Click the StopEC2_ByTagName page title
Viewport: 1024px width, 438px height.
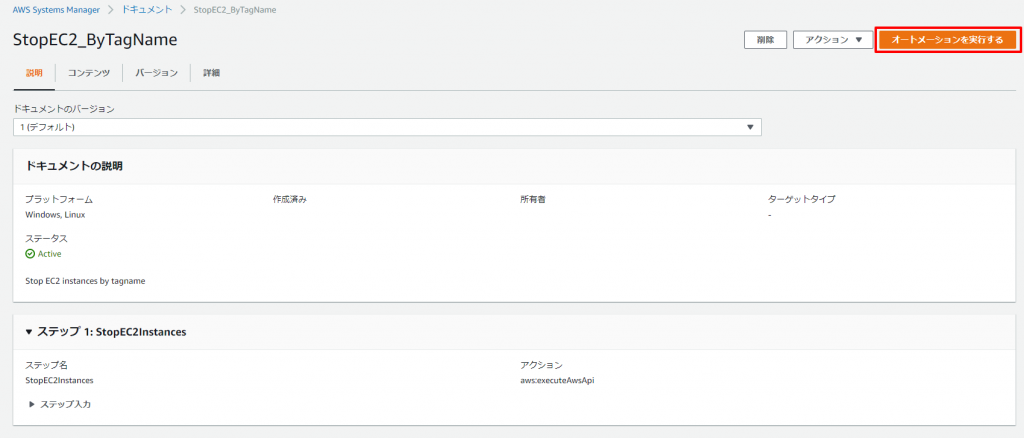(95, 40)
